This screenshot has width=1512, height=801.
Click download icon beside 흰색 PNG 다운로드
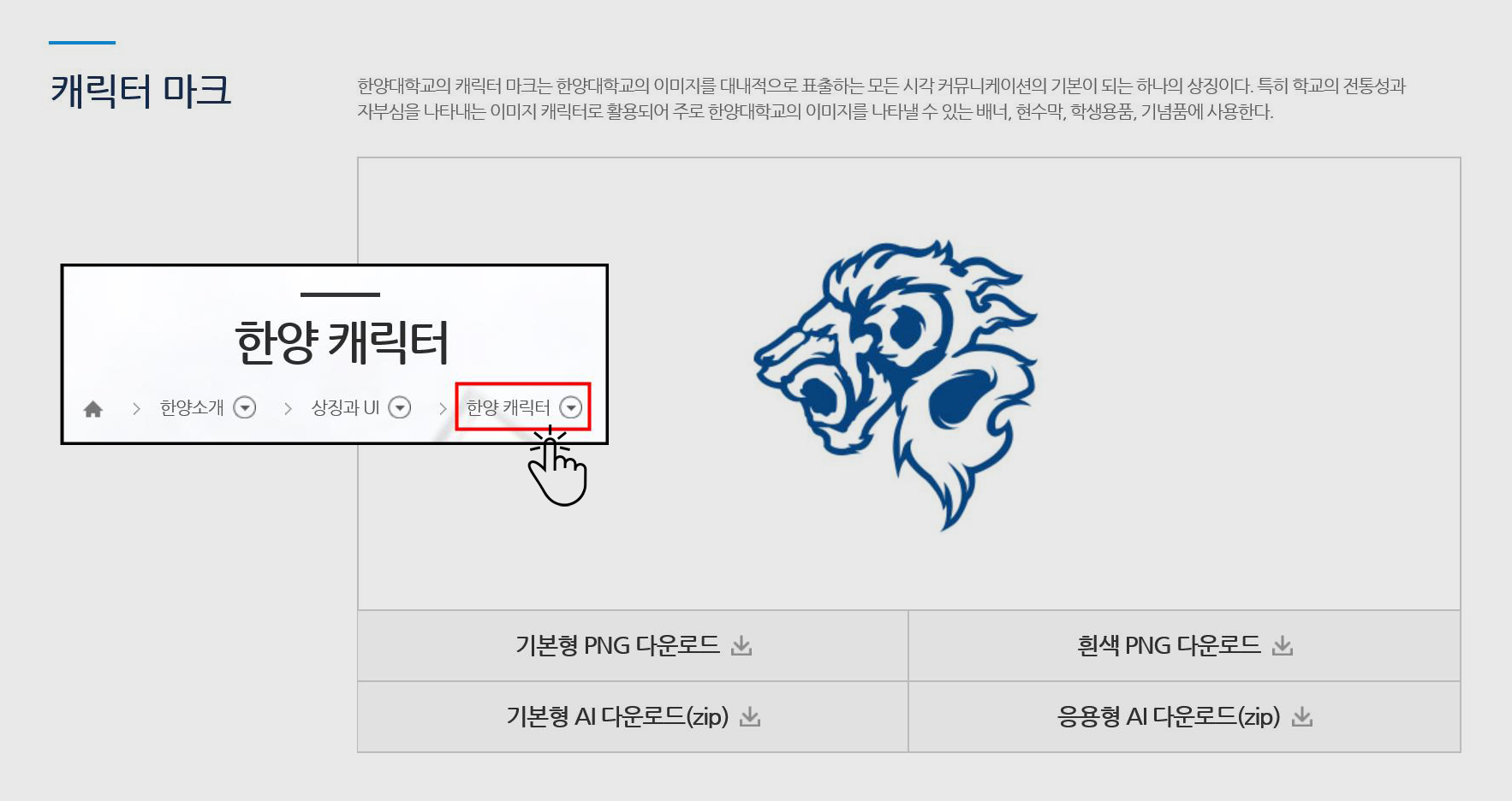click(1283, 646)
